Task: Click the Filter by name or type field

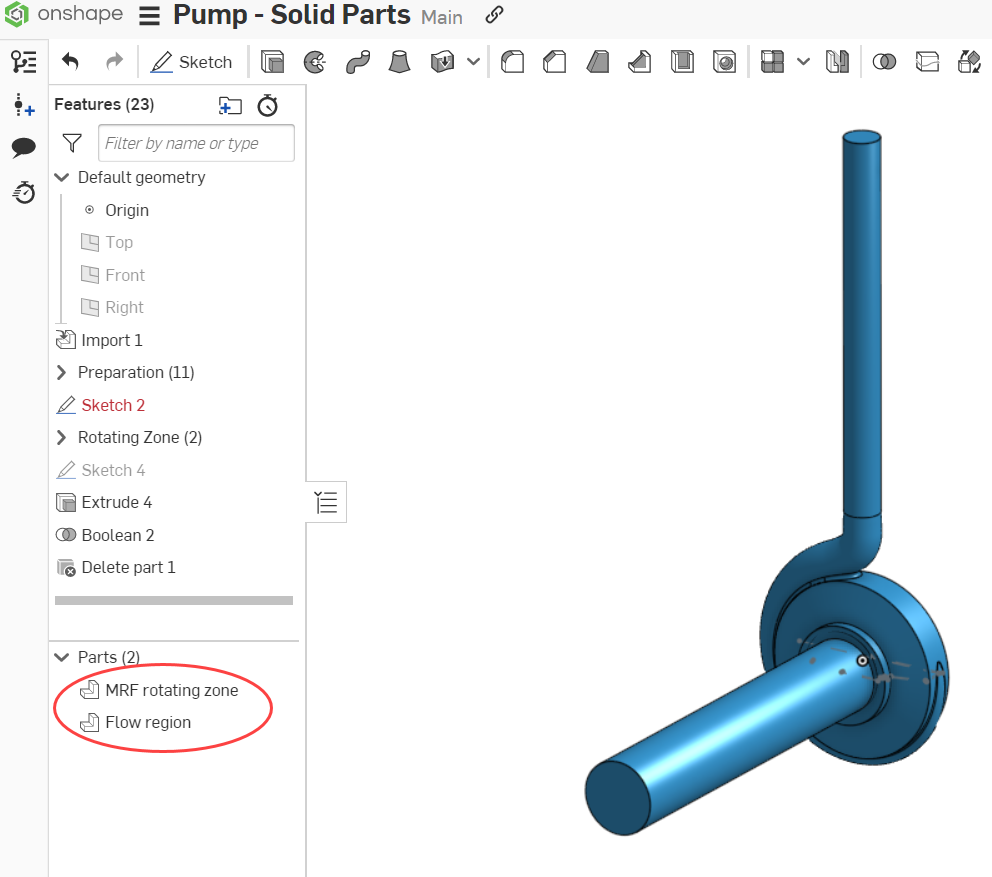Action: tap(196, 143)
